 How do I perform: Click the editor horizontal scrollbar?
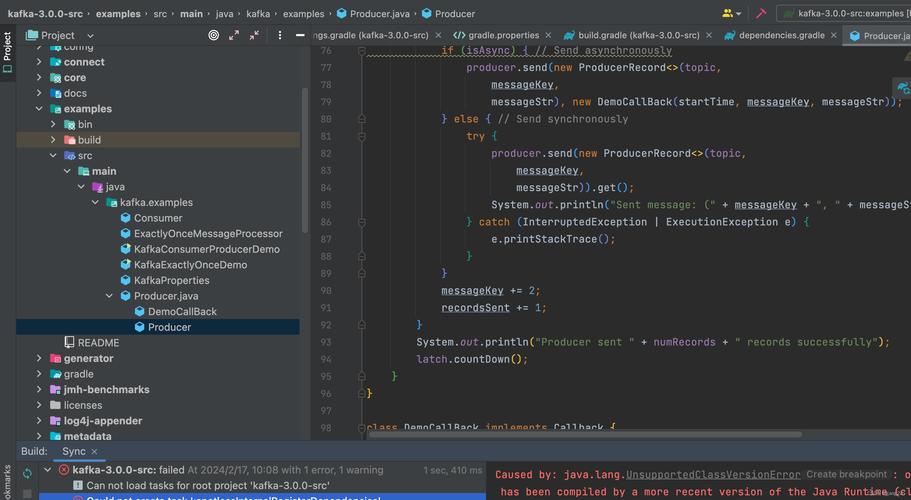(x=585, y=434)
